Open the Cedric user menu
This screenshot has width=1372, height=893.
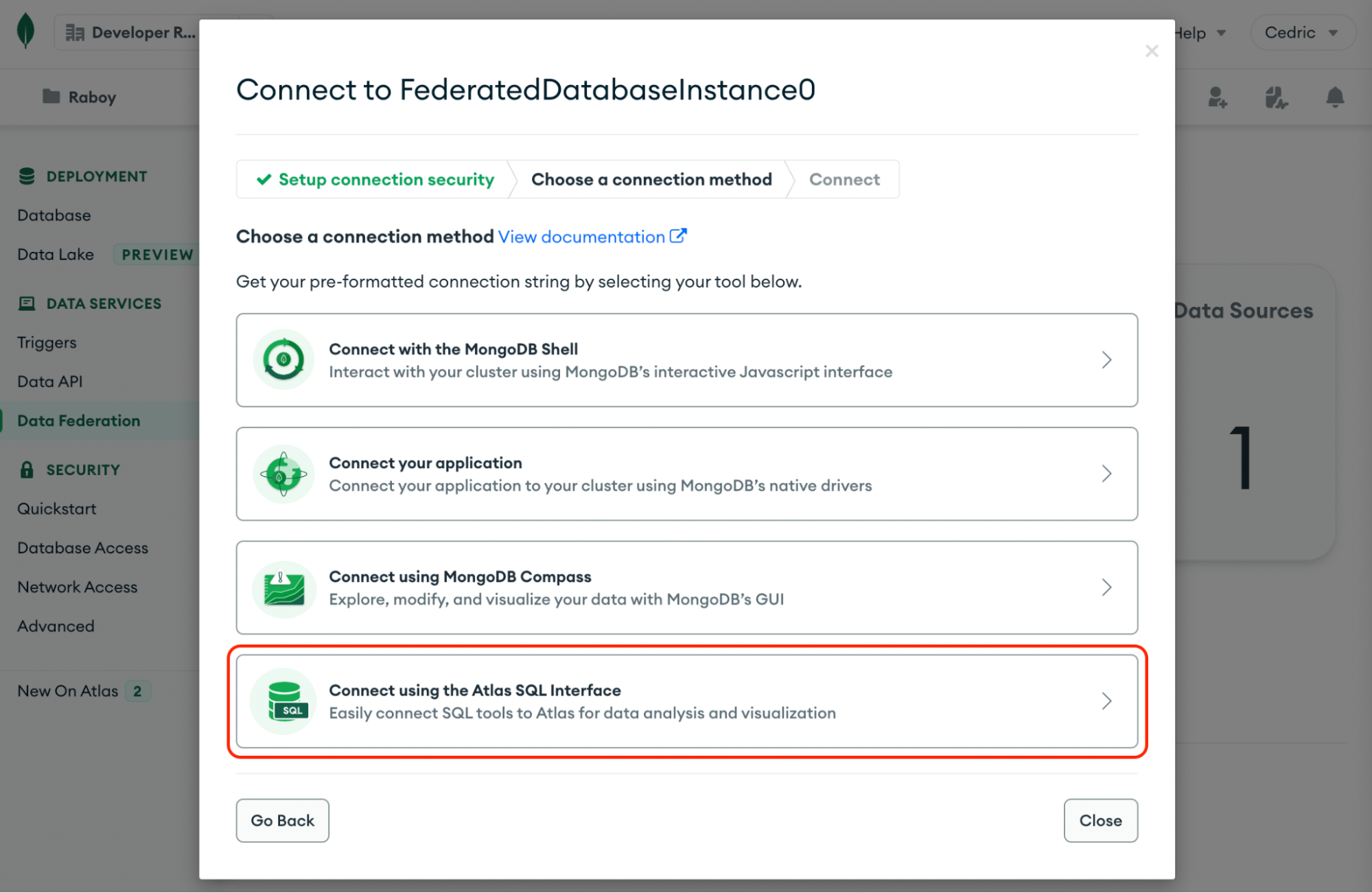pyautogui.click(x=1302, y=32)
